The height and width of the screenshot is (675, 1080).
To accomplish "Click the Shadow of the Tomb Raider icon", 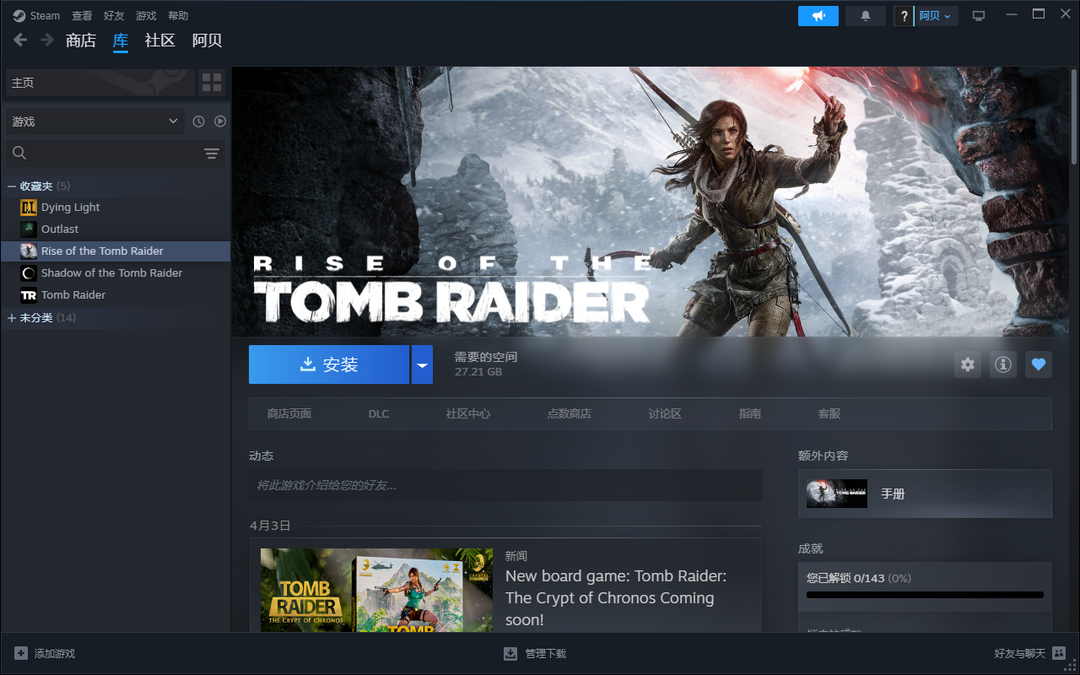I will (28, 273).
